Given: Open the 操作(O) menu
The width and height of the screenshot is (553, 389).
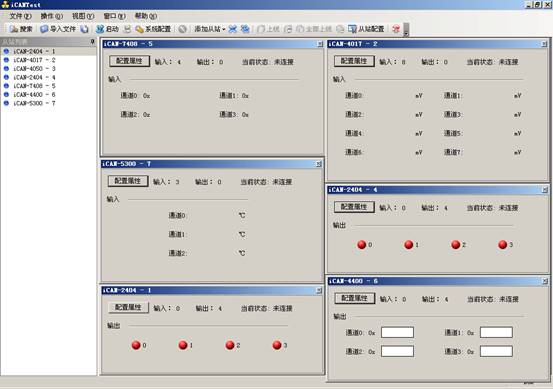Looking at the screenshot, I should (x=51, y=16).
